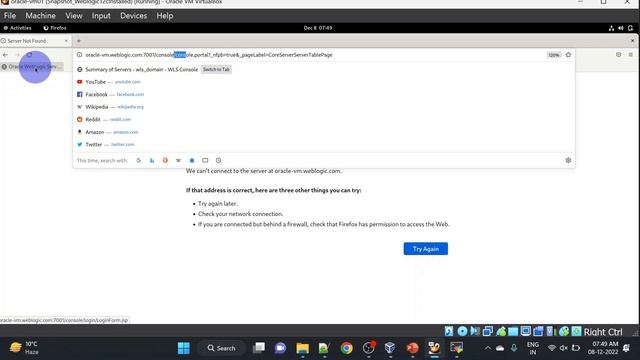This screenshot has height=360, width=640.
Task: Click the ENG IN language indicator
Action: (x=533, y=348)
